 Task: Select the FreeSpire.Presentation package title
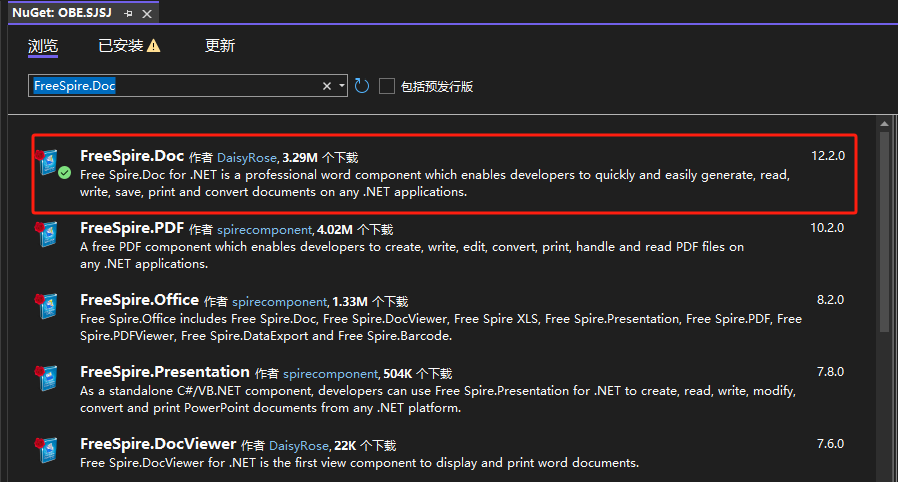(165, 373)
